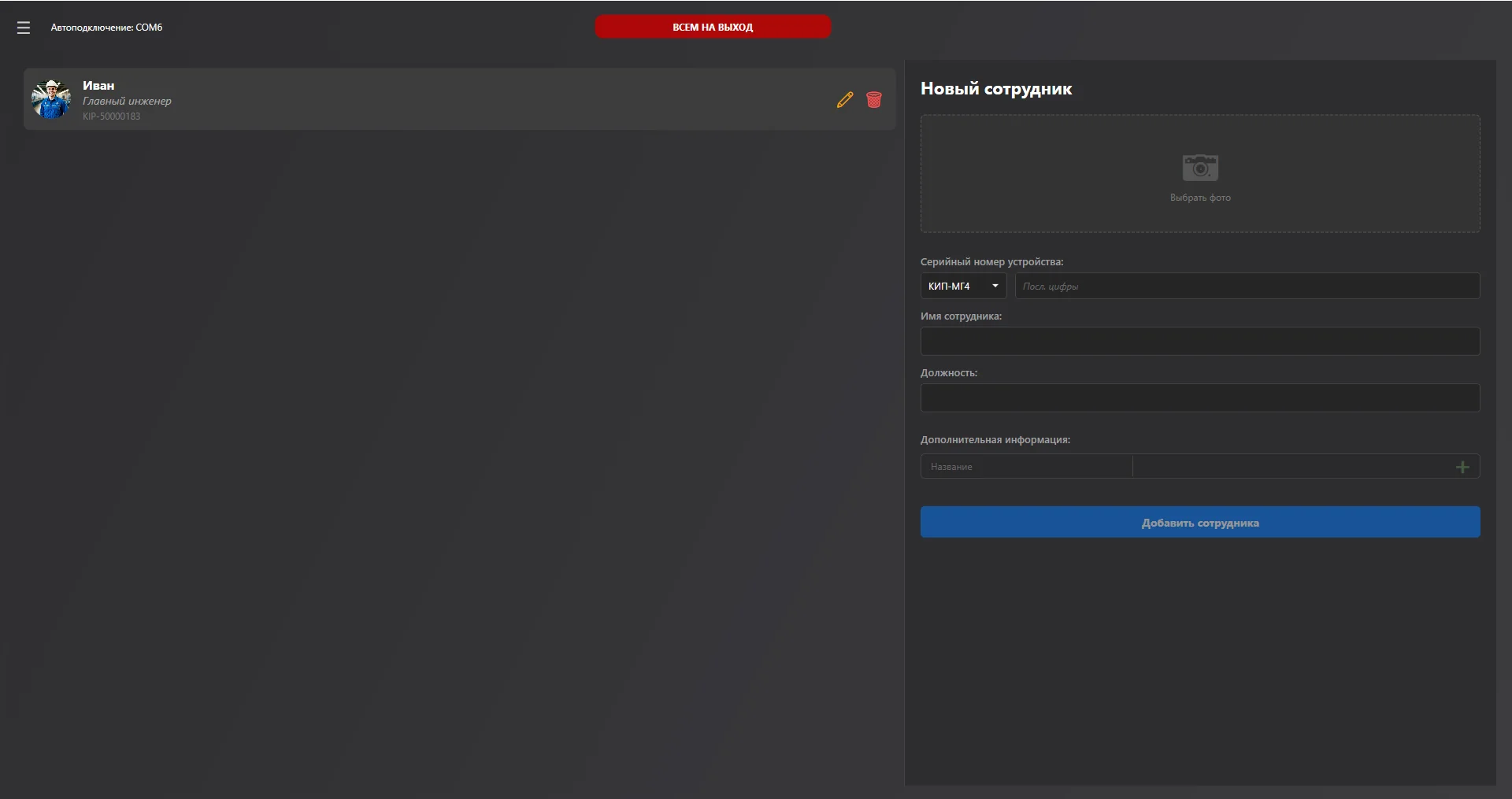Click the Добавить сотрудника button
Image resolution: width=1512 pixels, height=799 pixels.
1199,523
